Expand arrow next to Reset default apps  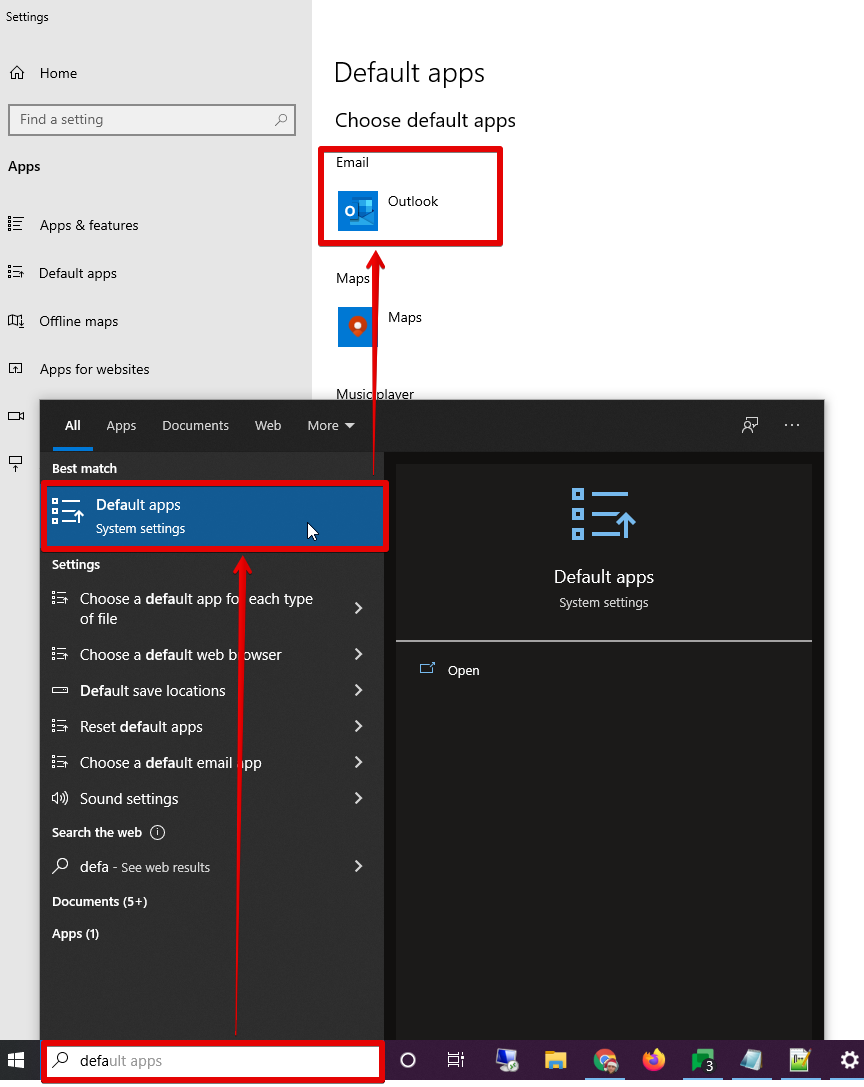[x=358, y=727]
